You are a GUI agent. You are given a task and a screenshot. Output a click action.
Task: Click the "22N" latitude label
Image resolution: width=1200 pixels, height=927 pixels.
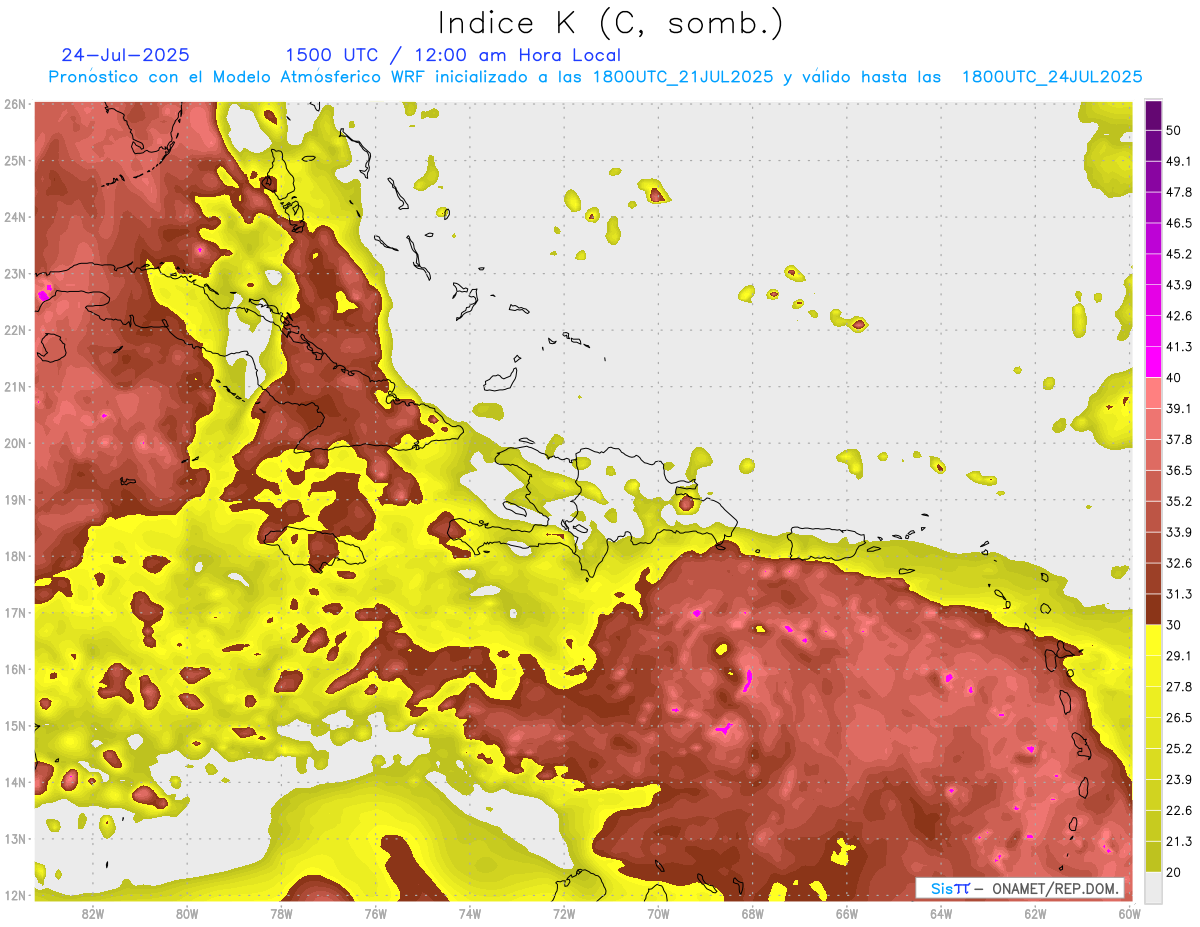15,330
